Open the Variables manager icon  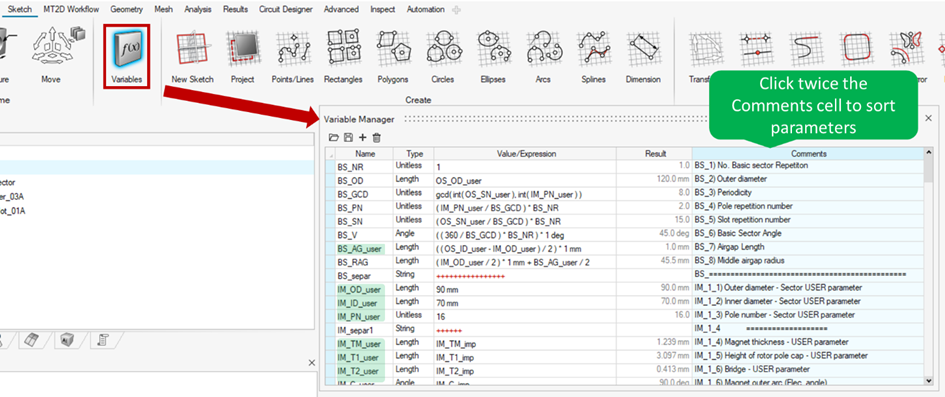click(x=126, y=55)
